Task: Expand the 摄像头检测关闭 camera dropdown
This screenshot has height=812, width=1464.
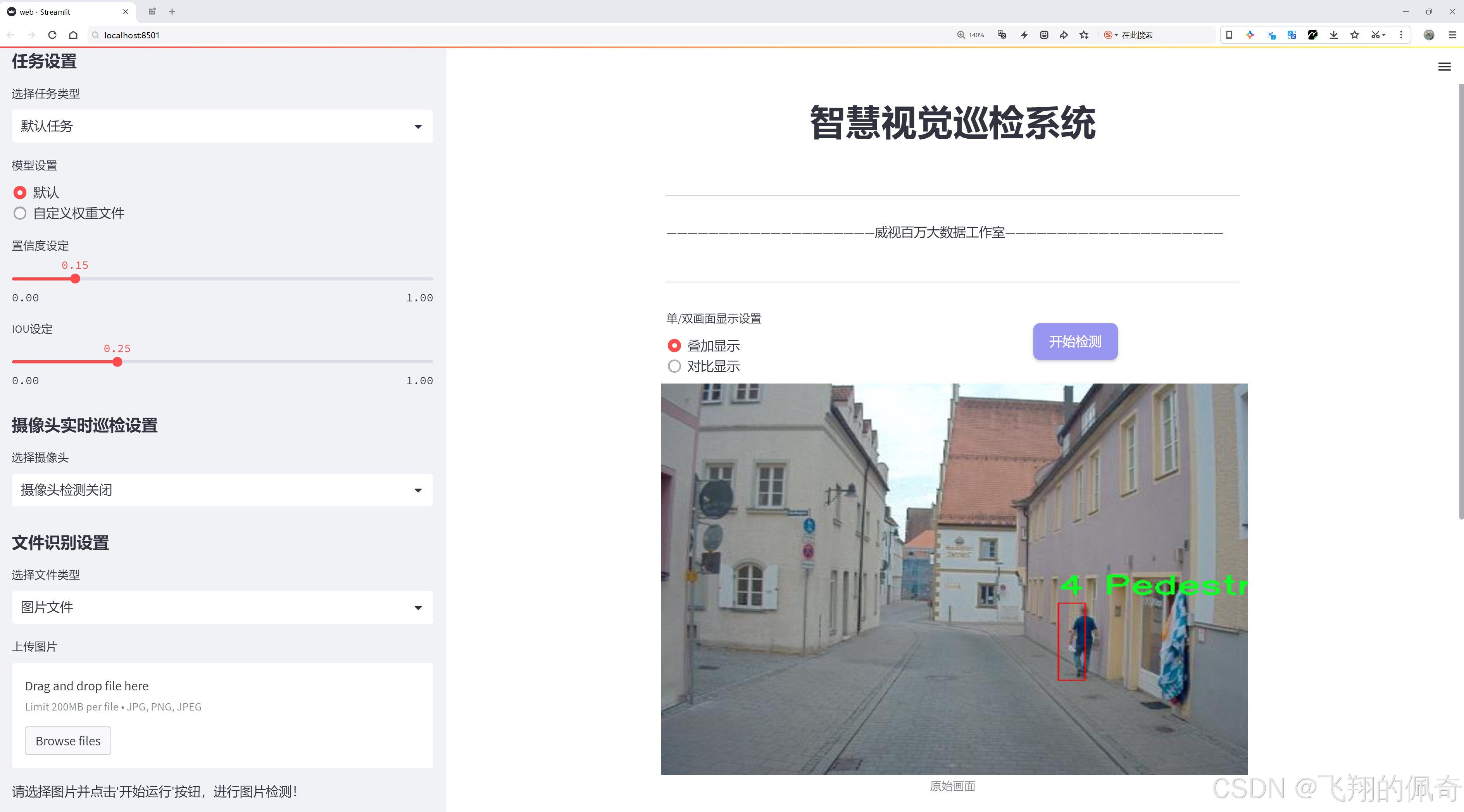Action: (x=222, y=490)
